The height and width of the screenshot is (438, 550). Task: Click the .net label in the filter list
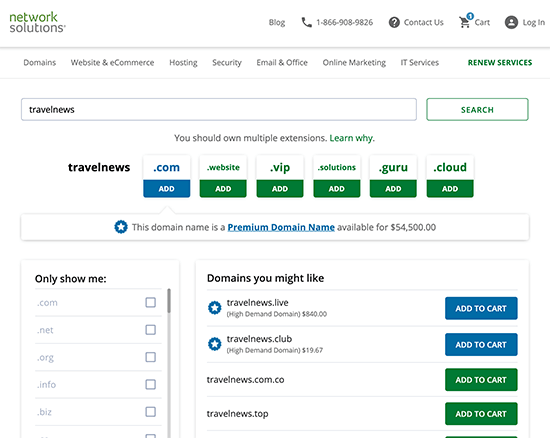pos(45,330)
